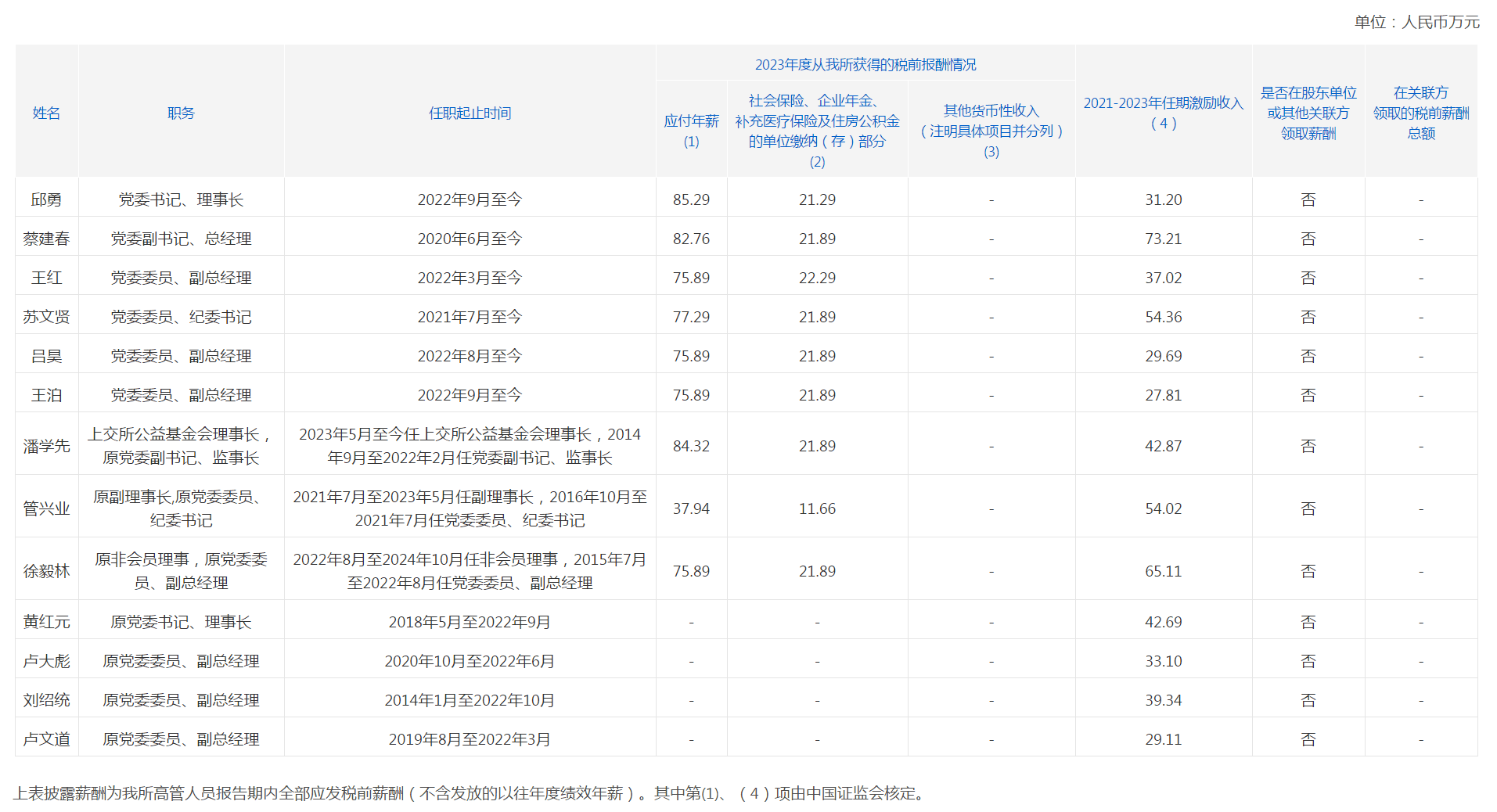Select 苏文贤's incentive income 54.36
The height and width of the screenshot is (812, 1497).
pyautogui.click(x=1163, y=317)
